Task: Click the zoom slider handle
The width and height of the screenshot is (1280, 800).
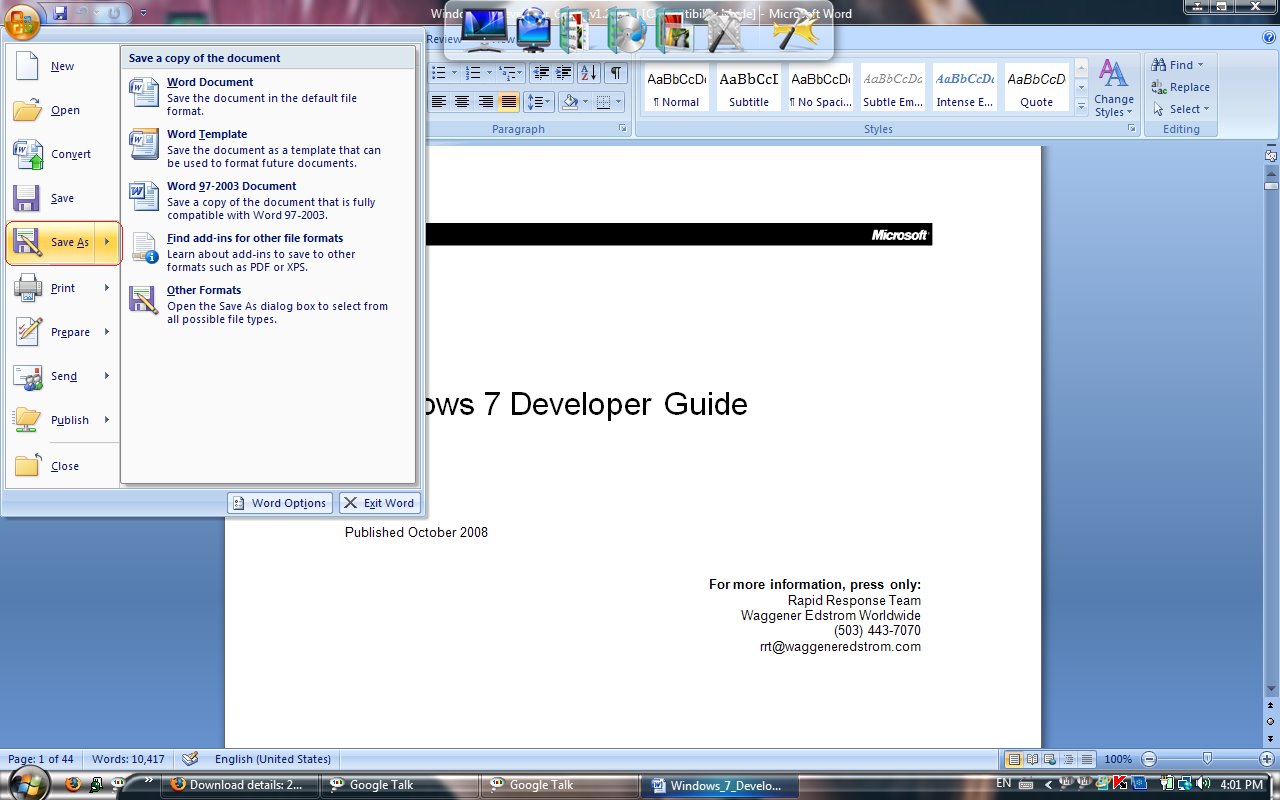Action: pos(1208,759)
